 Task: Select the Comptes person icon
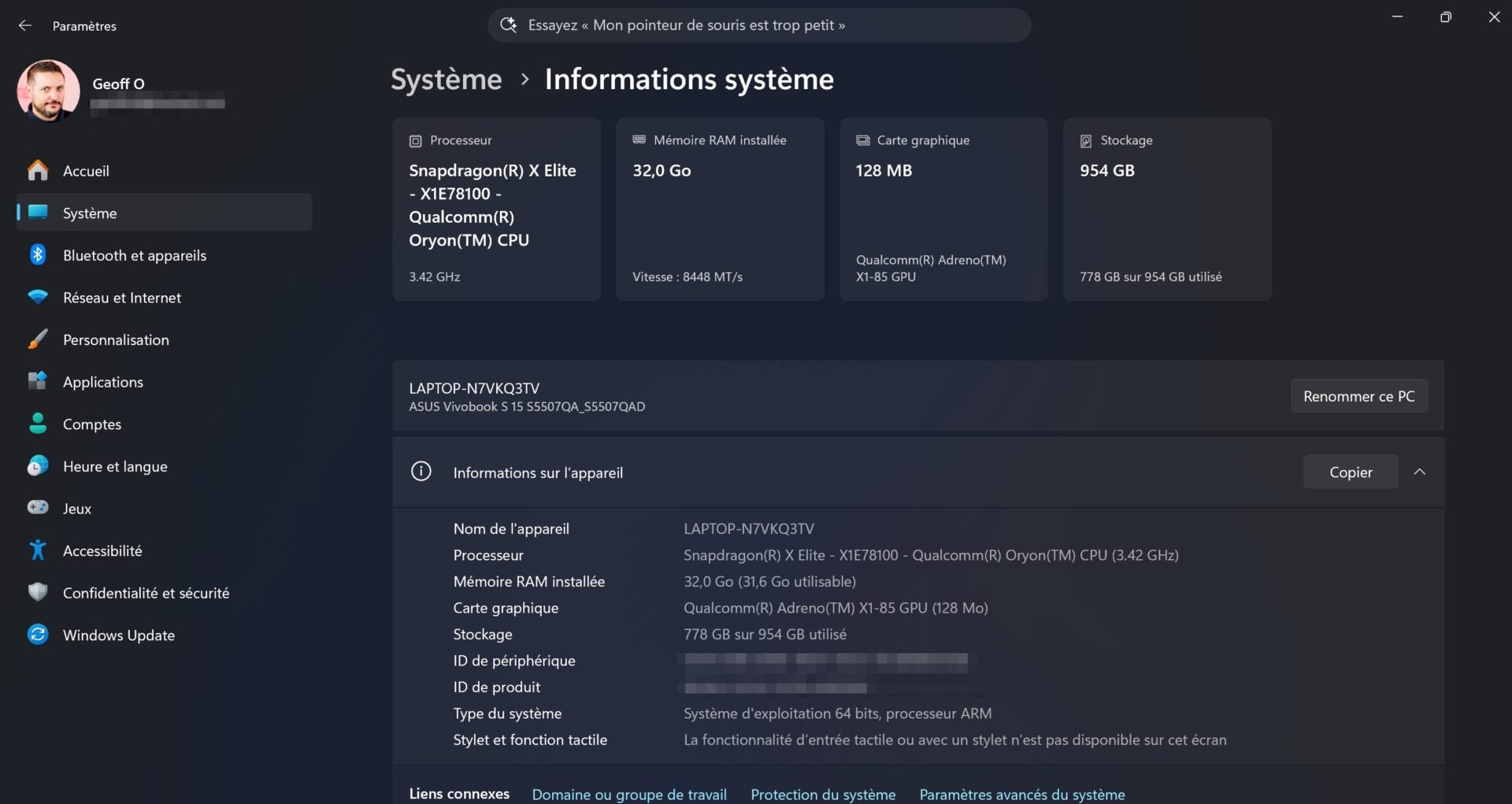click(x=38, y=423)
